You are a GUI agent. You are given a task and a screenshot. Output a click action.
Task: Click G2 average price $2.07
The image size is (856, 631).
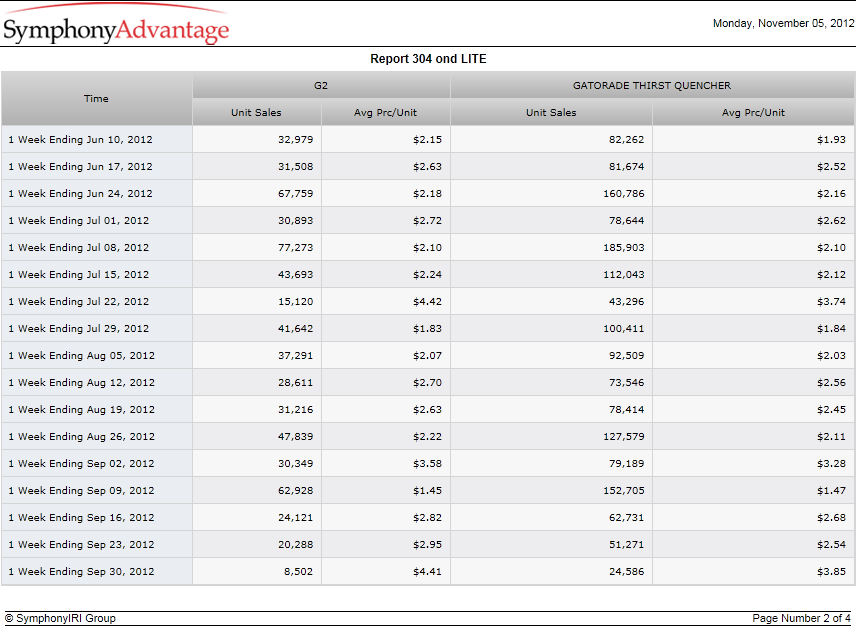click(427, 356)
